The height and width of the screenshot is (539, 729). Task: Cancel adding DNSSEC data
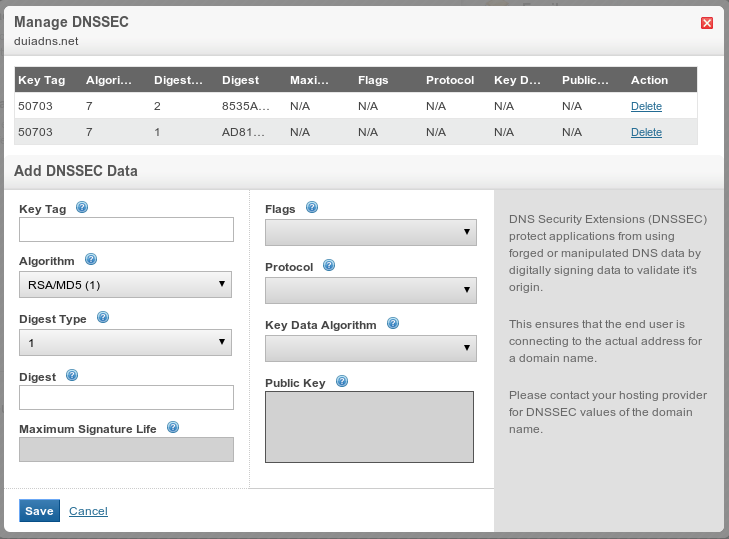[x=88, y=511]
